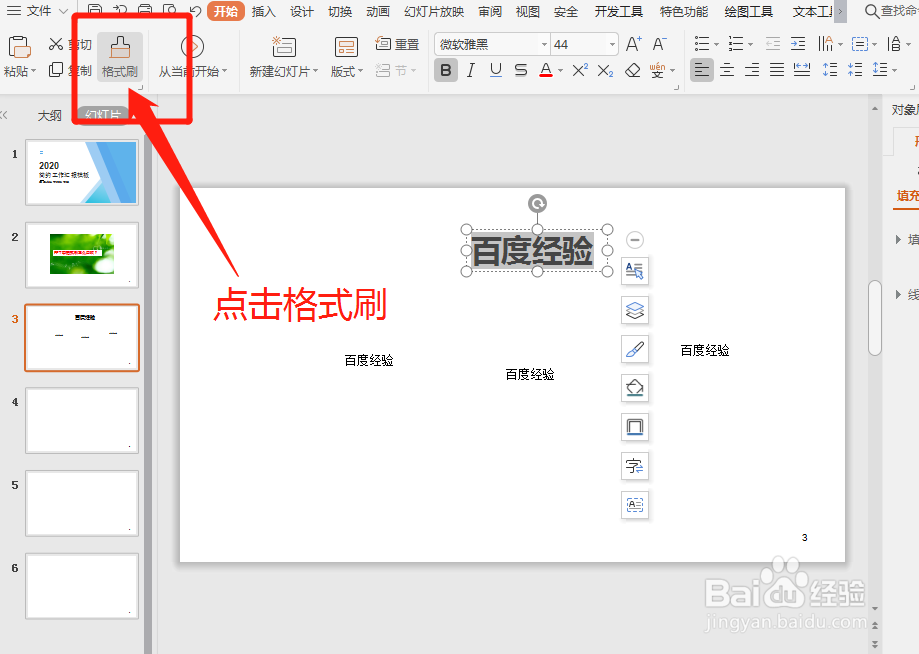
Task: Toggle right text alignment
Action: click(x=752, y=70)
